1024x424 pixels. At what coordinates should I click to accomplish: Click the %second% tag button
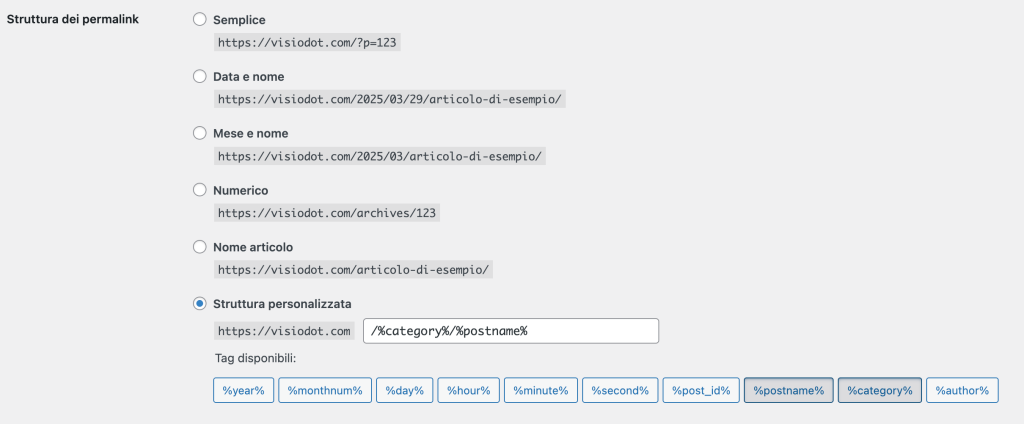619,390
